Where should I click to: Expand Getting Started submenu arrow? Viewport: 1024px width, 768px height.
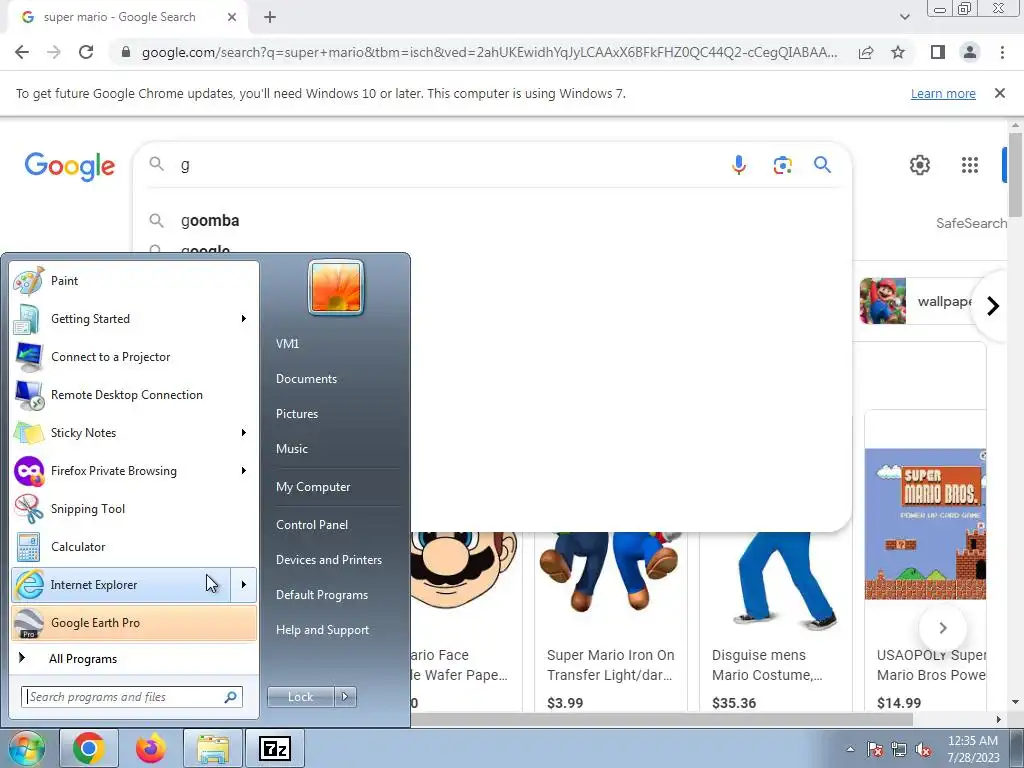[x=244, y=319]
